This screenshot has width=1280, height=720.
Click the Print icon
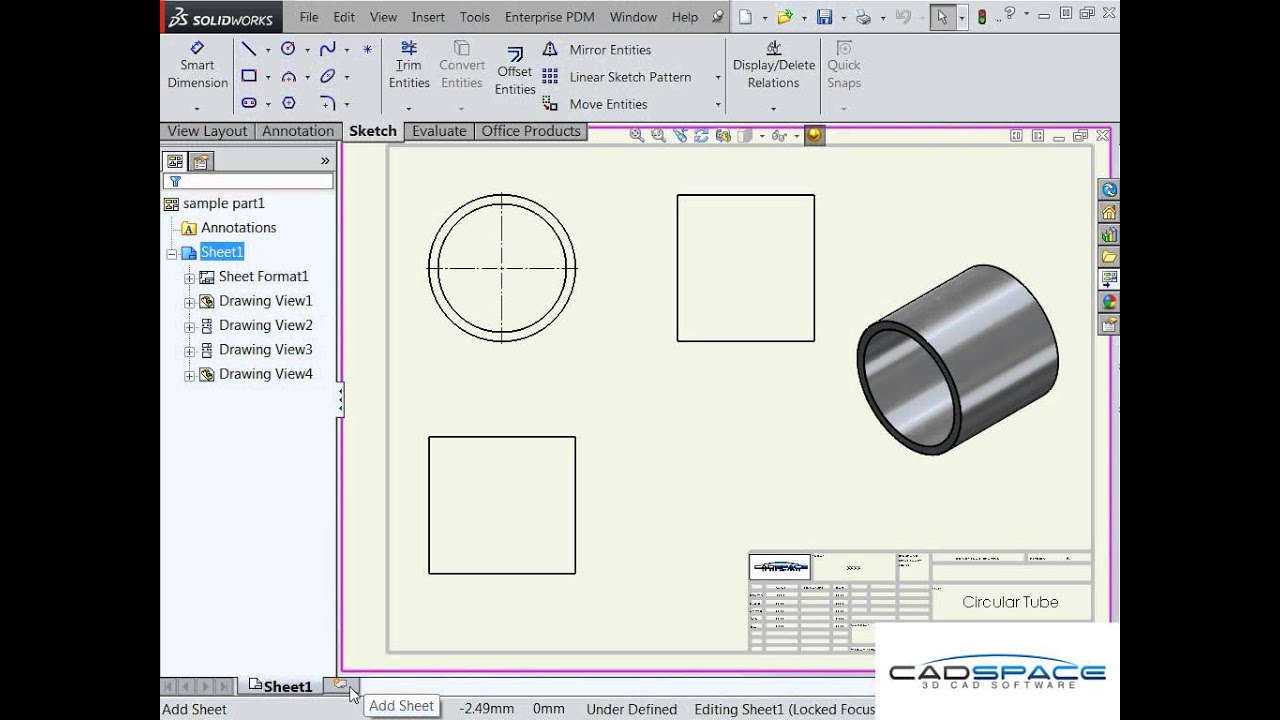pyautogui.click(x=863, y=17)
